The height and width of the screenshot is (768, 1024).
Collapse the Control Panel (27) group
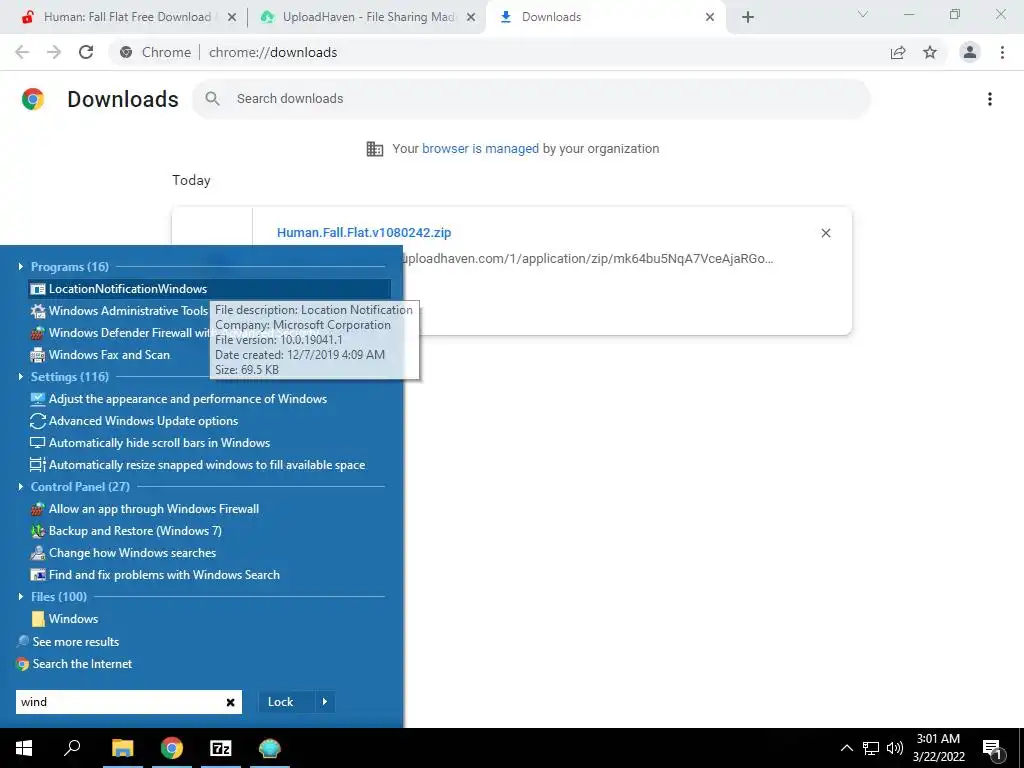(x=21, y=487)
